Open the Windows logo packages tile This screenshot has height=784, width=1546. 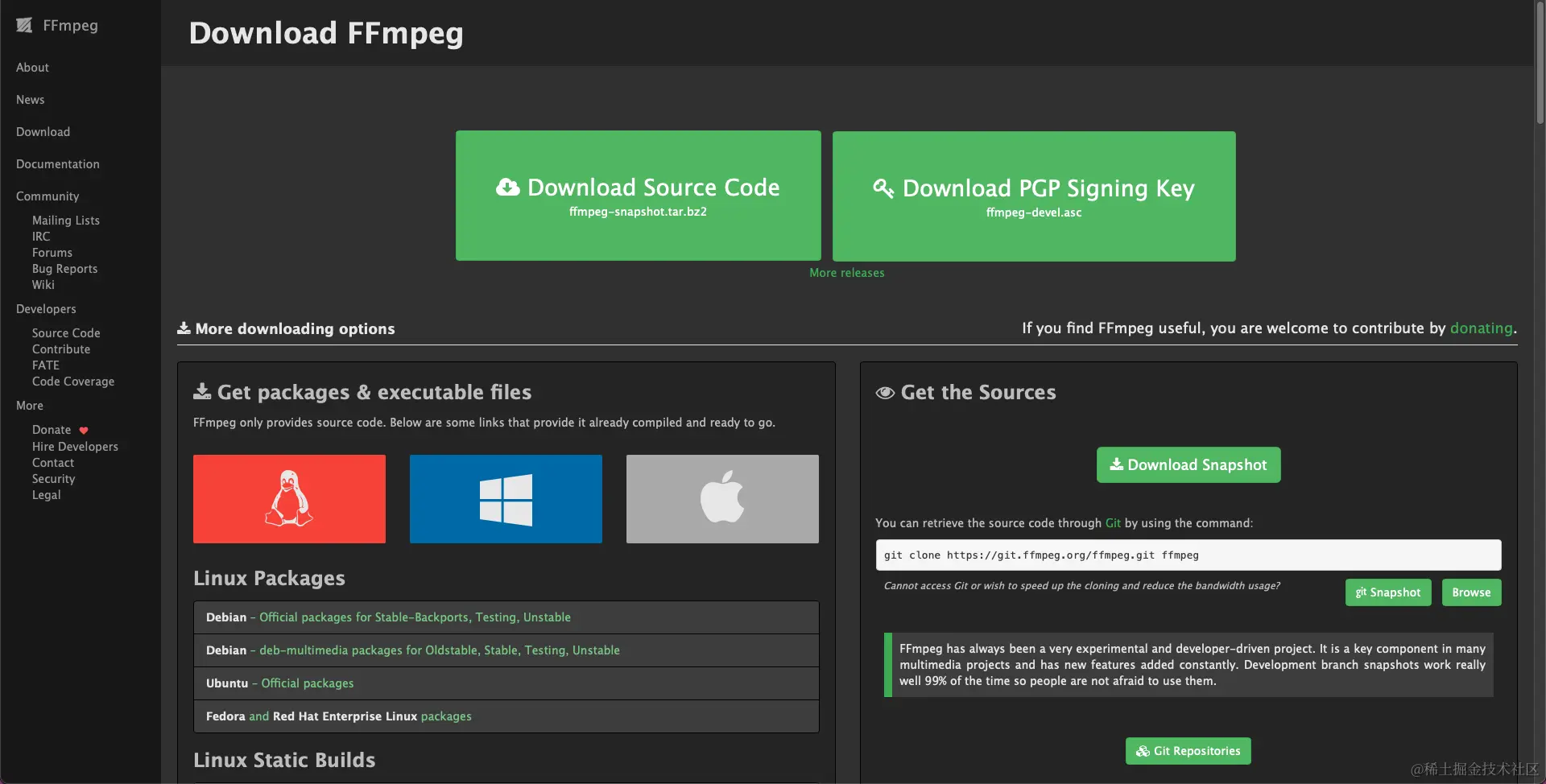pos(506,498)
